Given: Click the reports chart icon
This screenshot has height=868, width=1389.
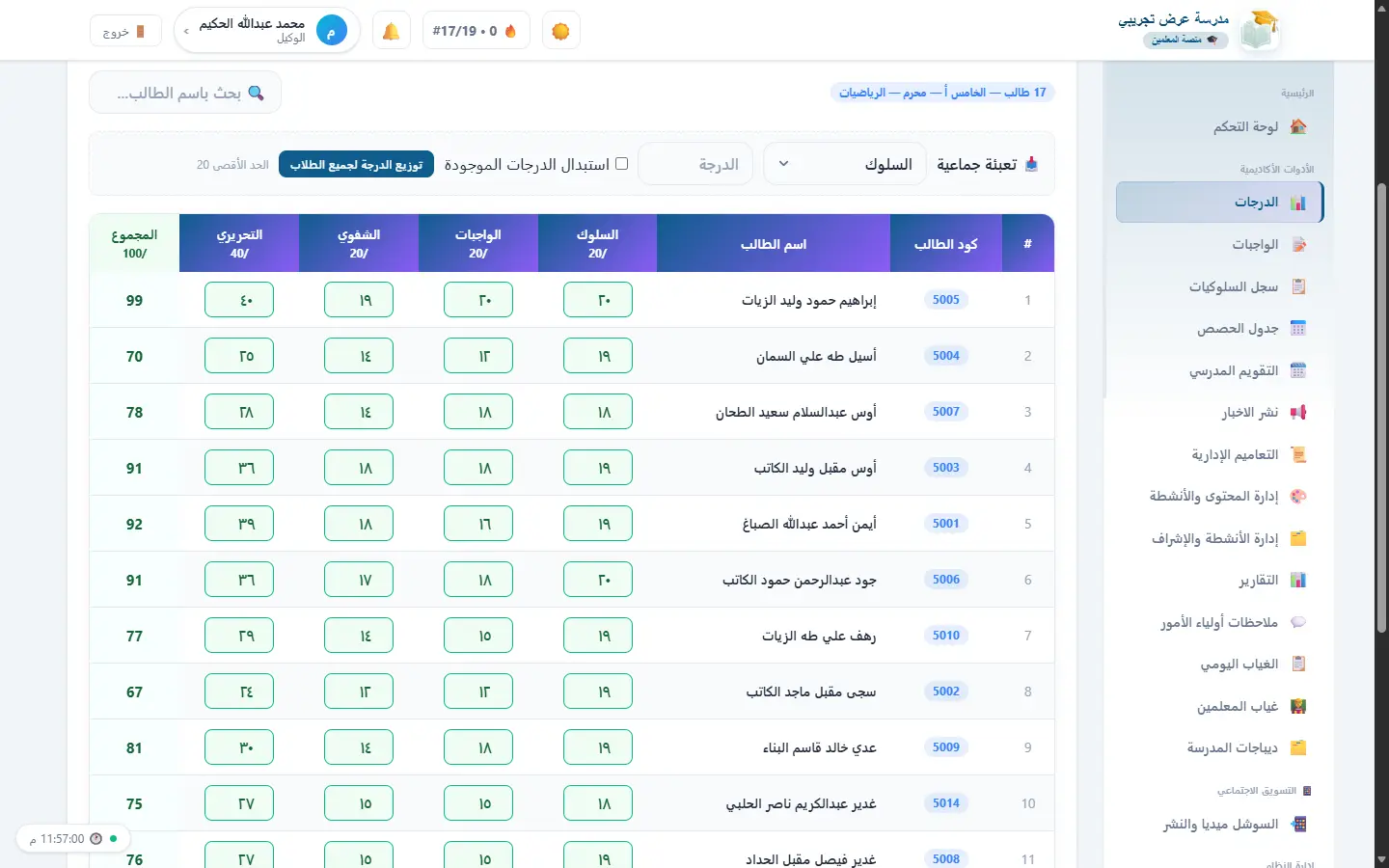Looking at the screenshot, I should [x=1298, y=581].
